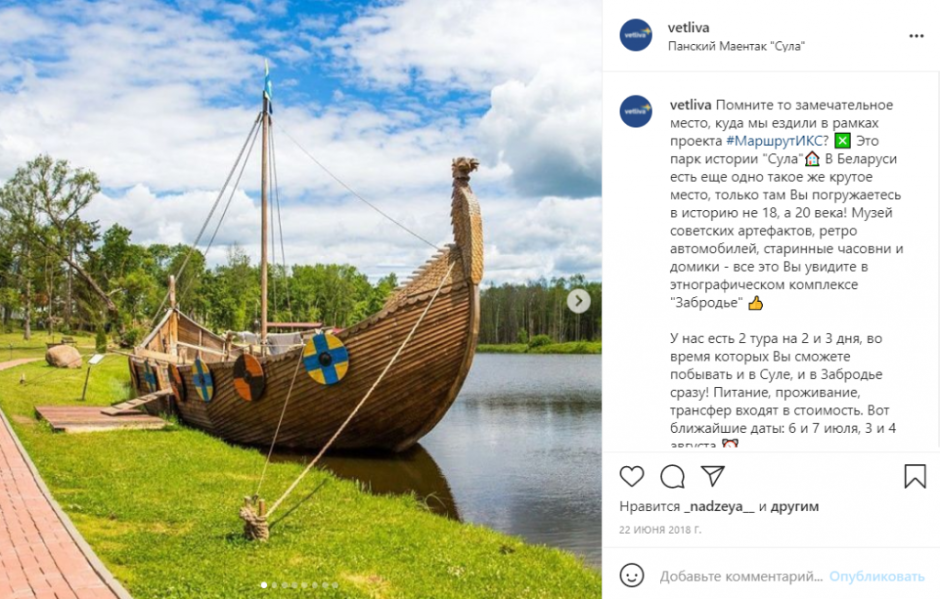Like the post with the heart icon
This screenshot has height=599, width=940.
[x=631, y=477]
